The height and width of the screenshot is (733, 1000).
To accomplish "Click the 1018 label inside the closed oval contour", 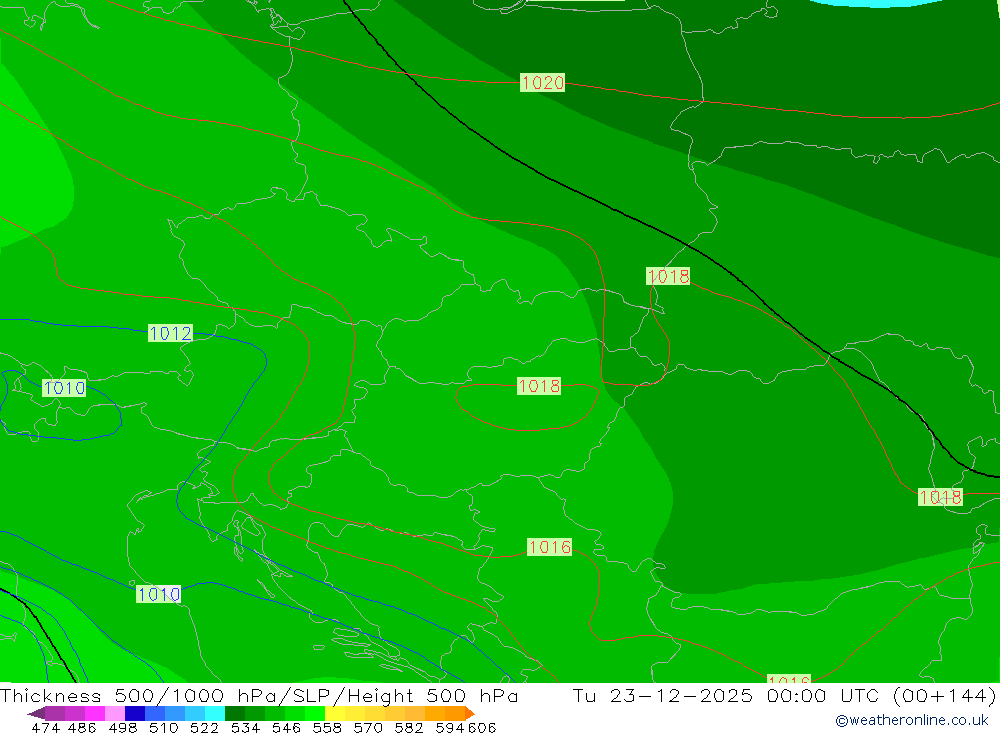I will pyautogui.click(x=539, y=386).
